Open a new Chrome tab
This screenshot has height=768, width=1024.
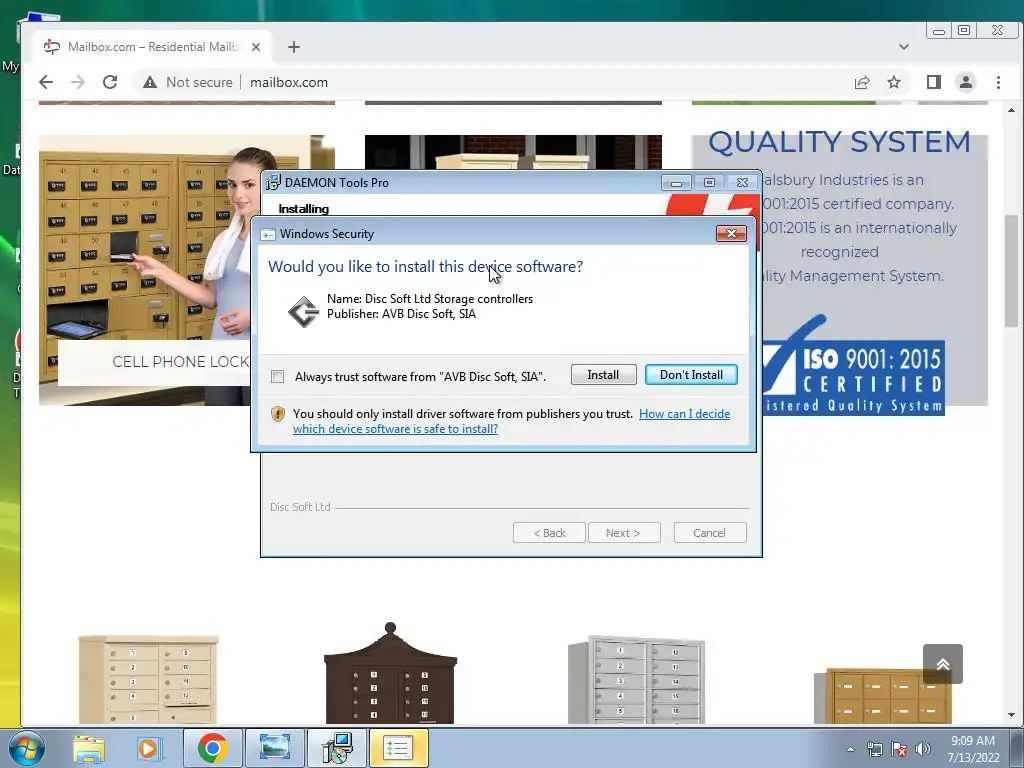pos(294,47)
